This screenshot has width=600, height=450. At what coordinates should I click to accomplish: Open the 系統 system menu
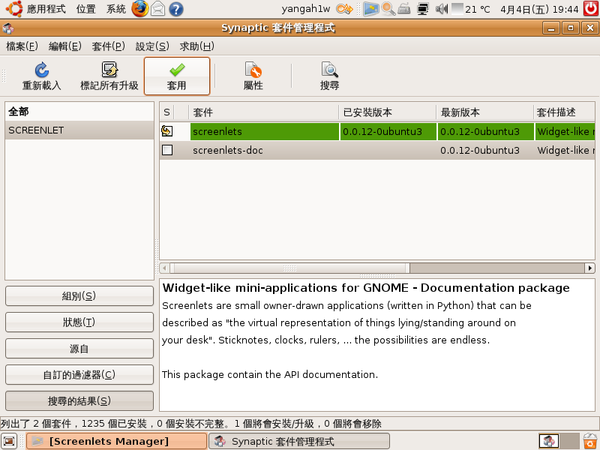point(116,9)
